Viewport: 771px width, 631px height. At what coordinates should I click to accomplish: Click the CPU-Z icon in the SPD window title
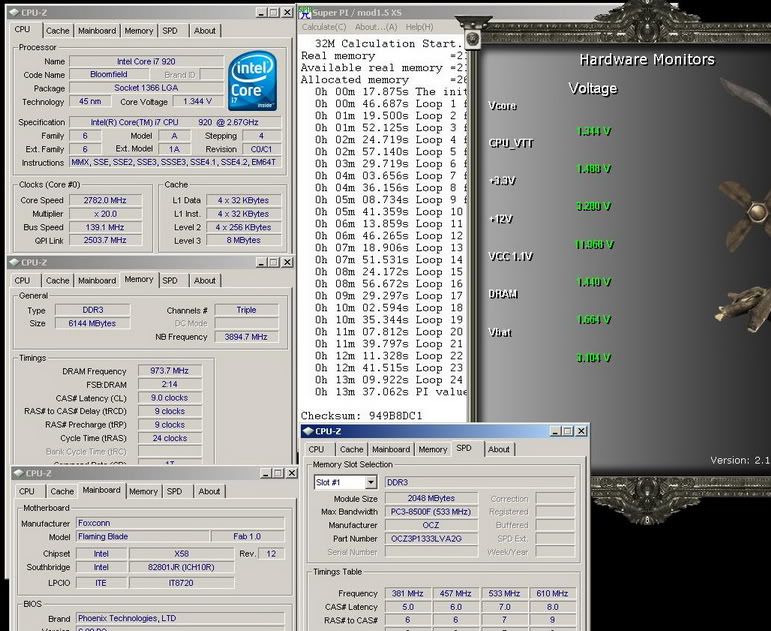(310, 431)
